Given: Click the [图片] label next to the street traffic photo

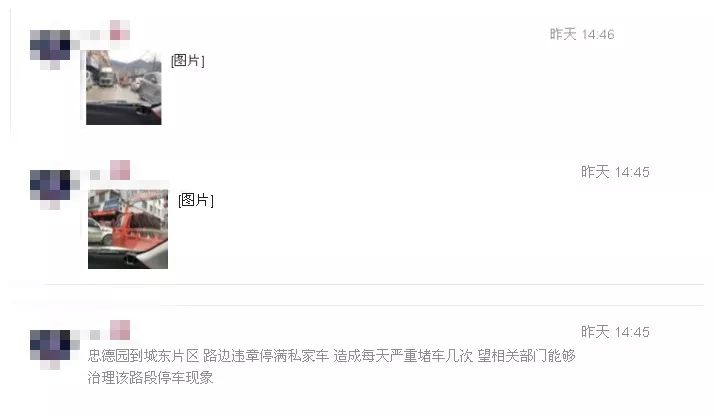Looking at the screenshot, I should (x=188, y=60).
